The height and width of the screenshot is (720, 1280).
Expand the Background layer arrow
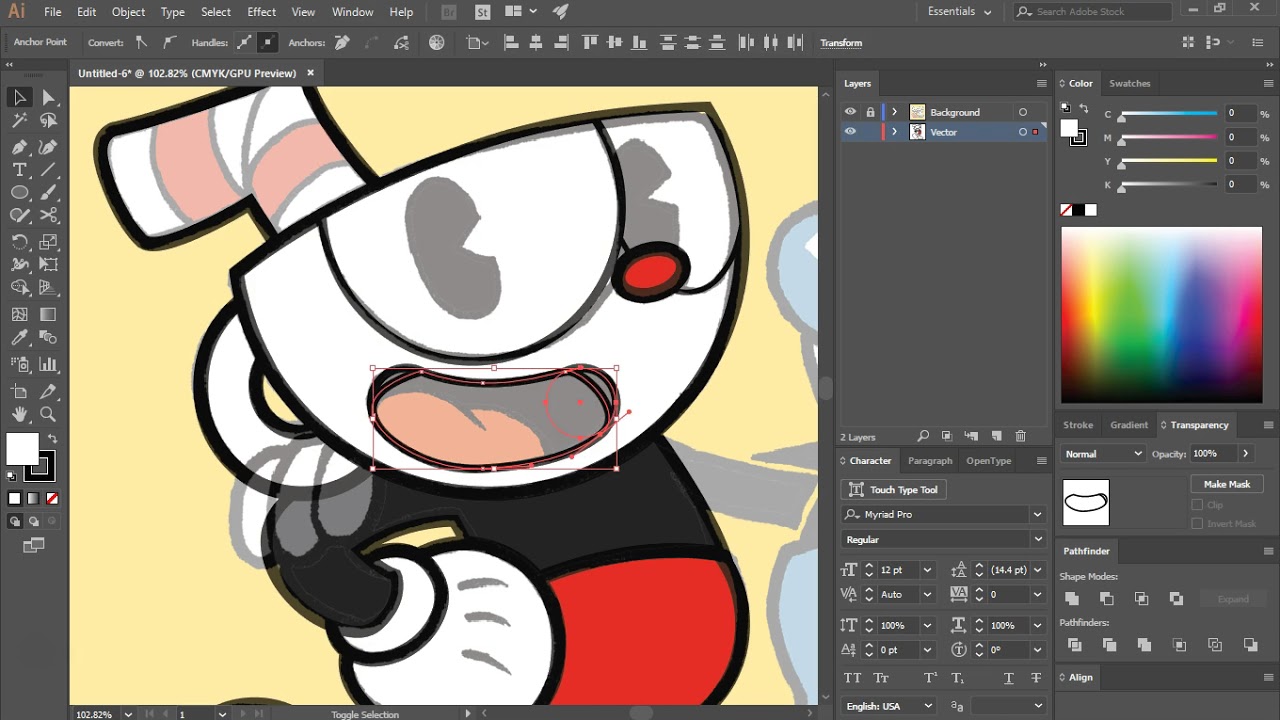(x=894, y=112)
